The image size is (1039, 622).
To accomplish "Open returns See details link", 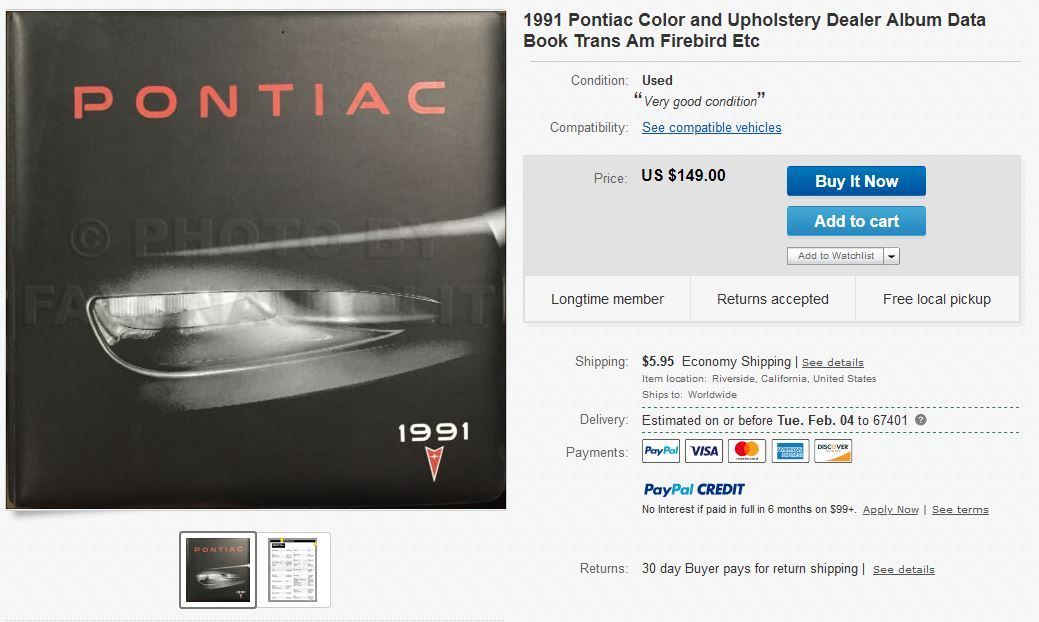I will (903, 569).
